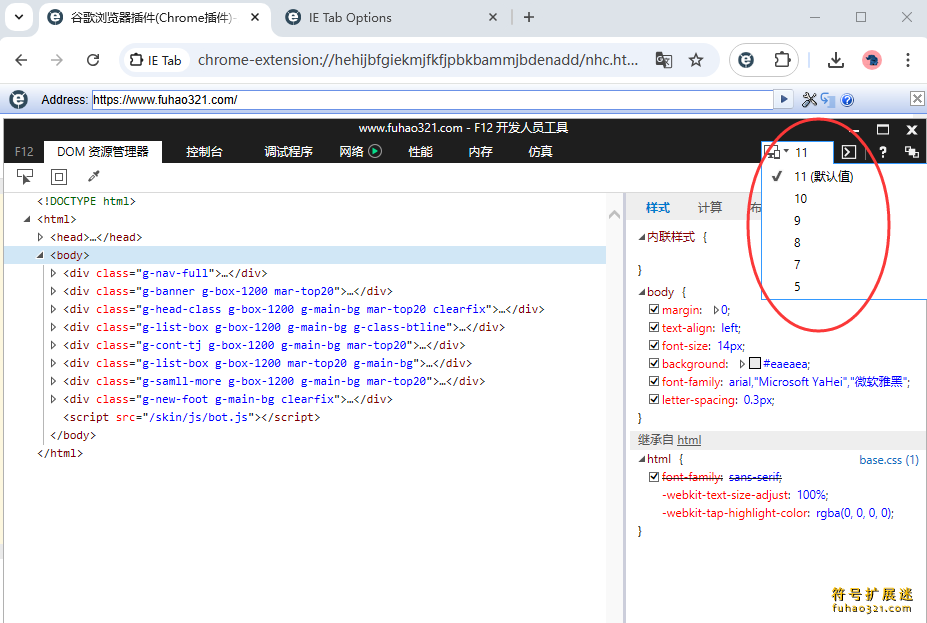Image resolution: width=927 pixels, height=623 pixels.
Task: Open IE Tab help question icon
Action: click(847, 100)
